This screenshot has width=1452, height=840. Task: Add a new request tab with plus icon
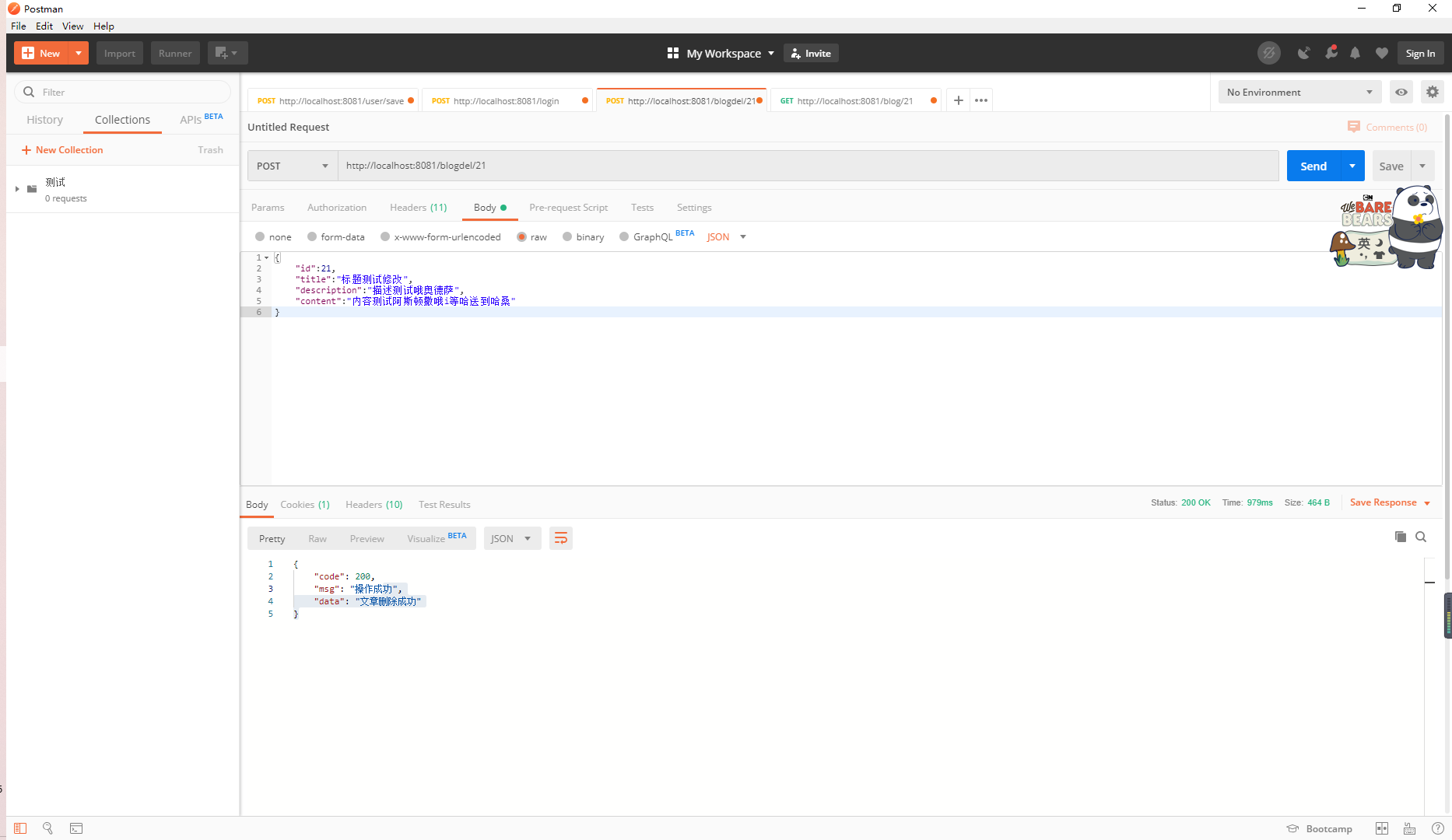coord(959,100)
